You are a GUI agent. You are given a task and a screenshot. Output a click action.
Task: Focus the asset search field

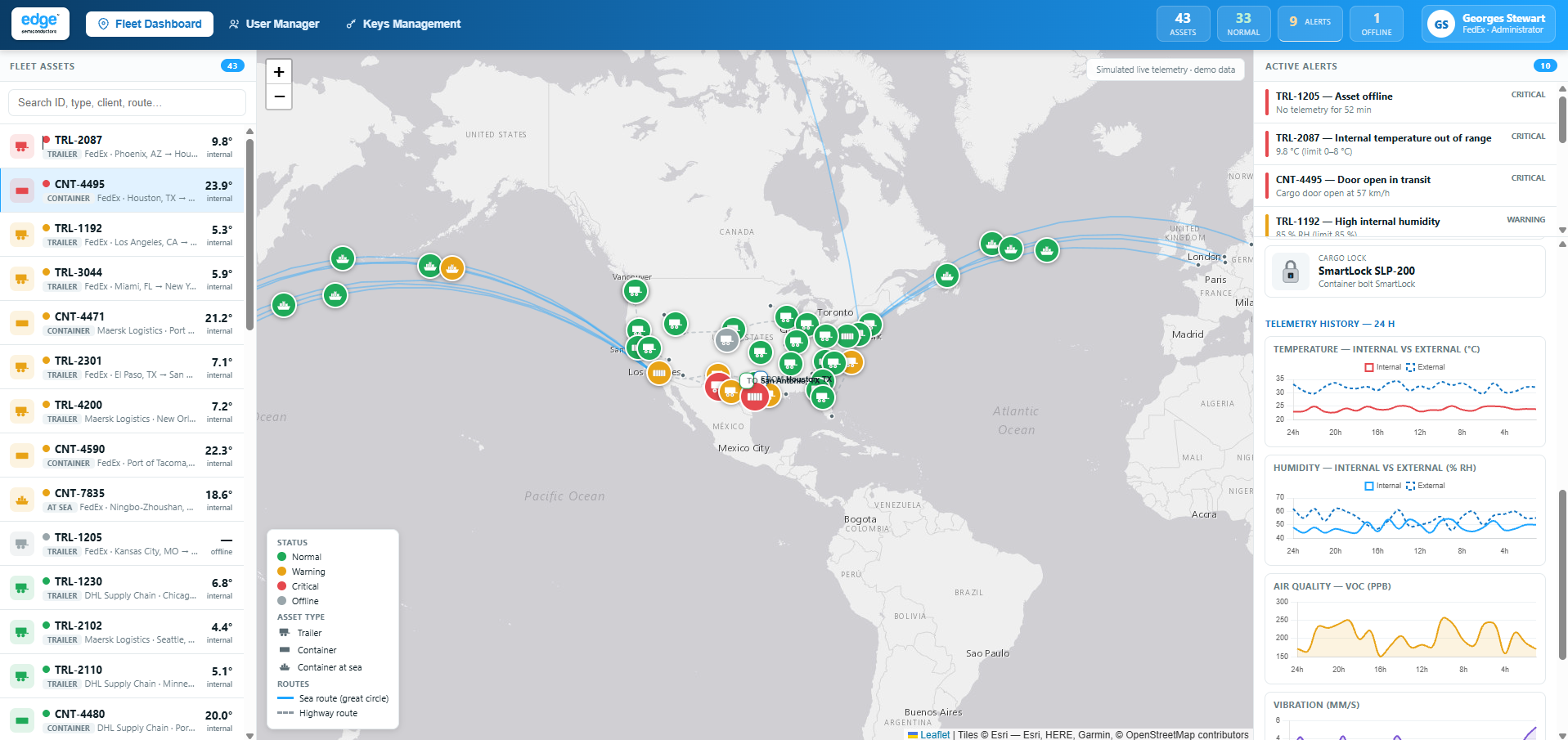point(127,102)
